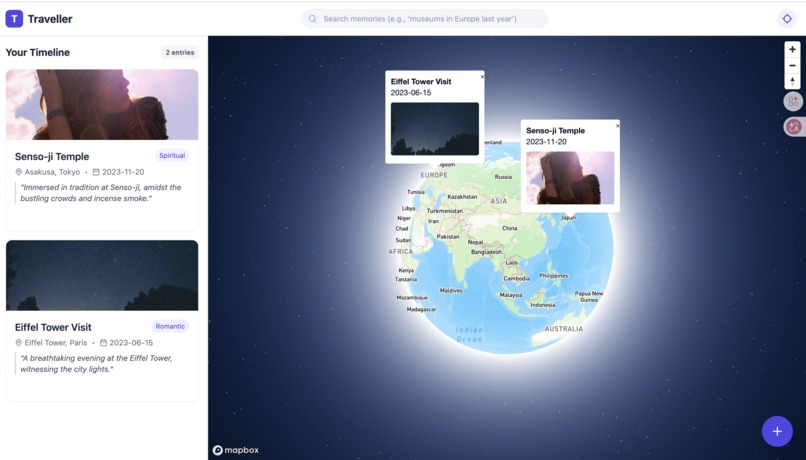
Task: Open the Senso-ji popup photo thumbnail
Action: [570, 178]
